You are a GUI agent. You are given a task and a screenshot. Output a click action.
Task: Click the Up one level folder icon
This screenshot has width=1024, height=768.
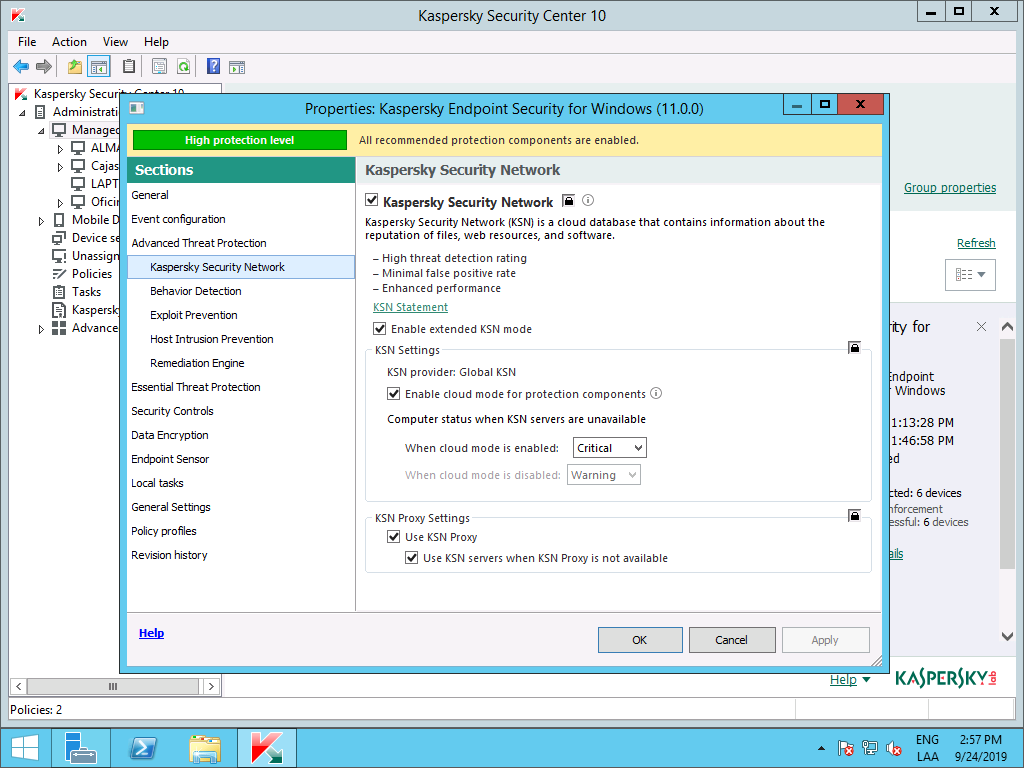(74, 66)
